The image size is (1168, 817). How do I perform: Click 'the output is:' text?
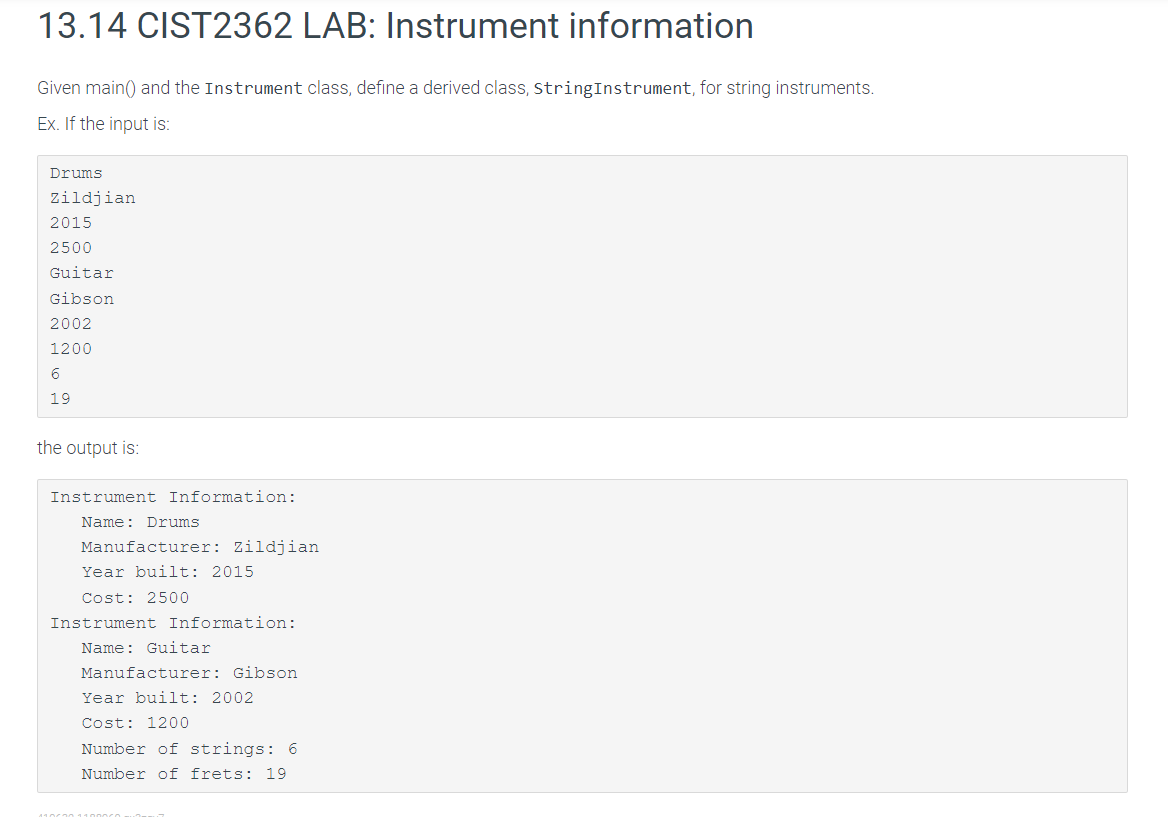coord(88,448)
